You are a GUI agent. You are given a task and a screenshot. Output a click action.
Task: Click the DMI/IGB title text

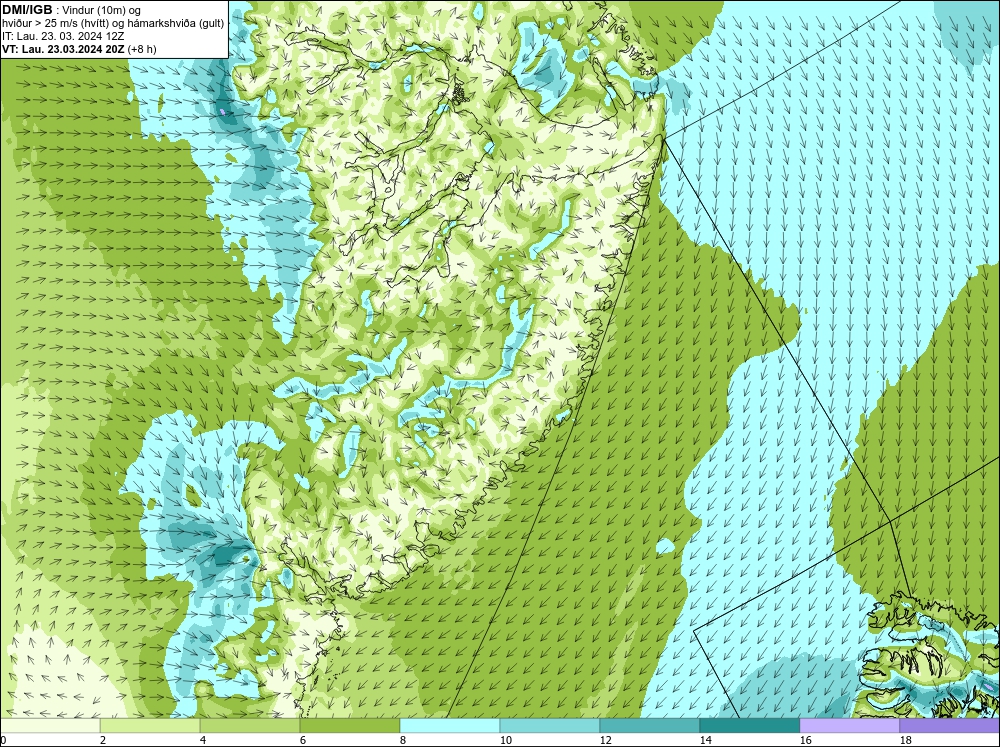[x=27, y=10]
